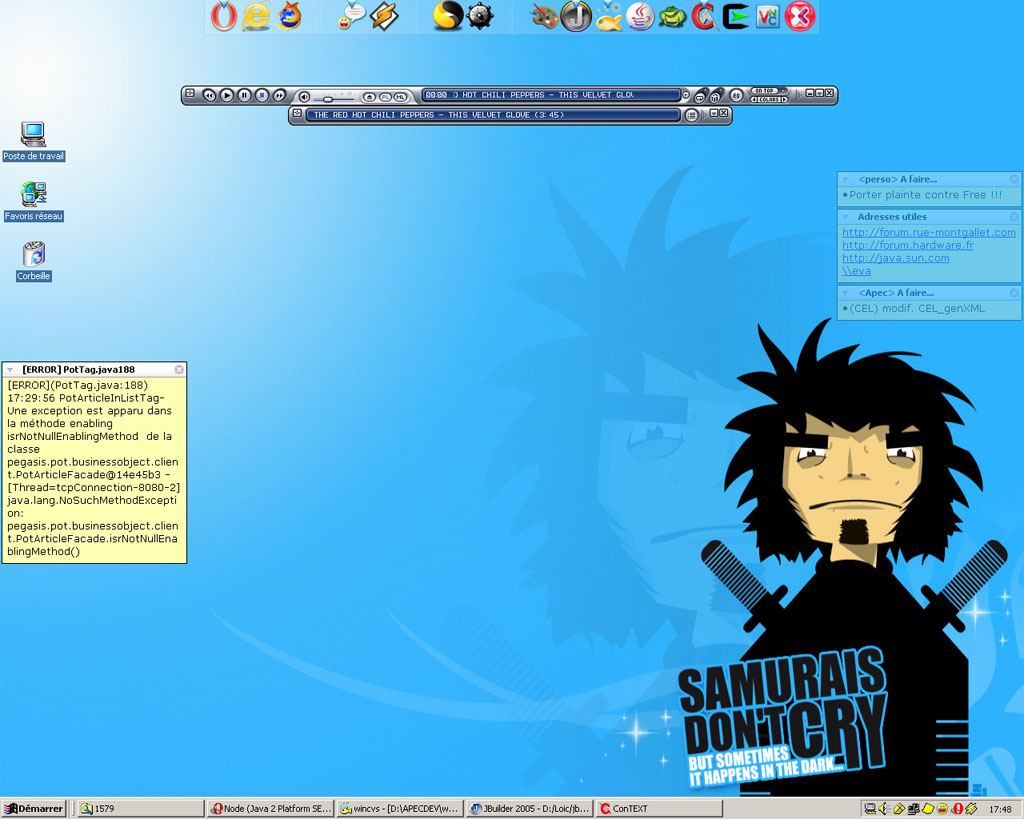Click the network computers tray icon
The height and width of the screenshot is (819, 1024).
pos(914,809)
